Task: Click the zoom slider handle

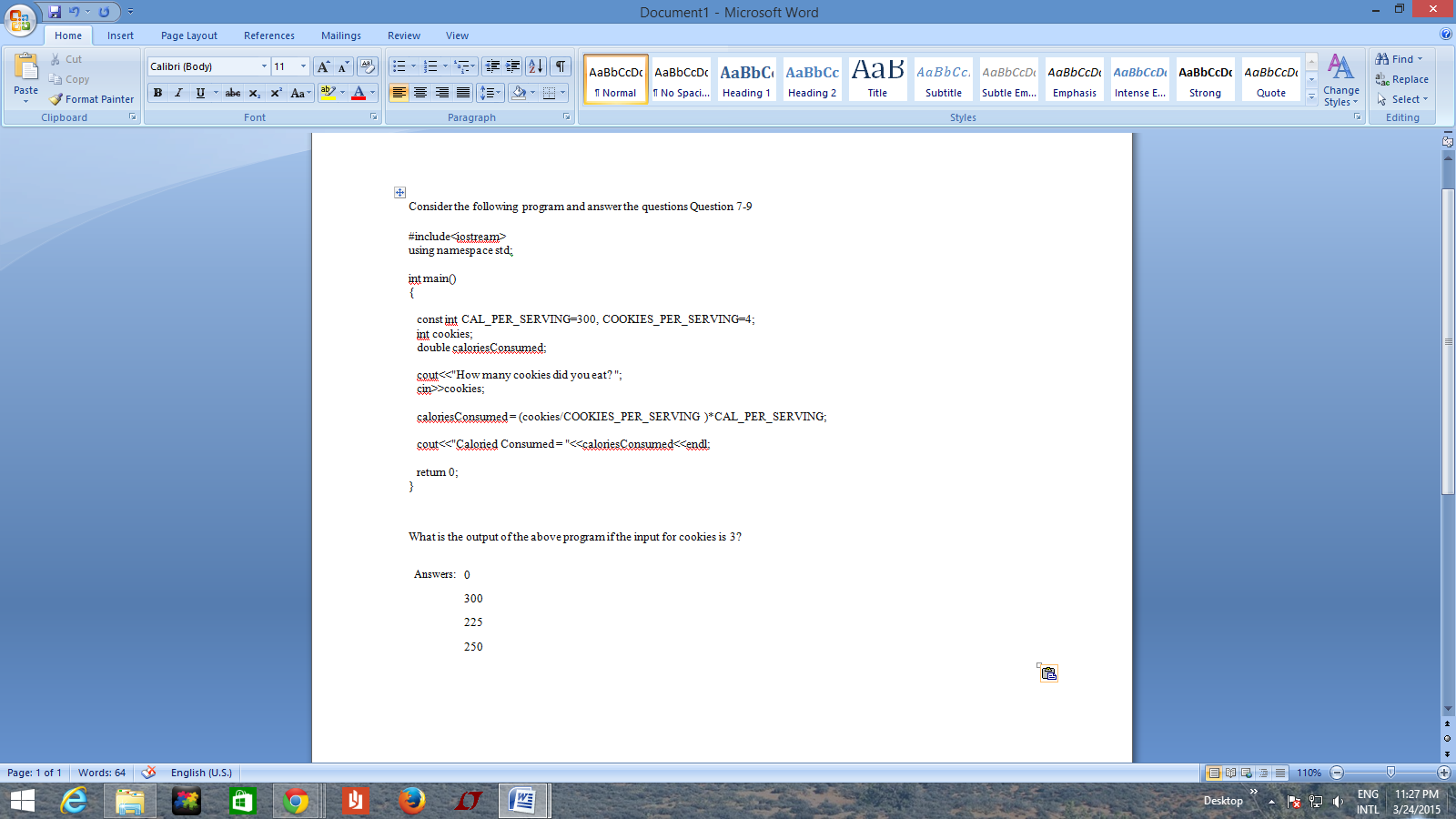Action: pos(1390,773)
